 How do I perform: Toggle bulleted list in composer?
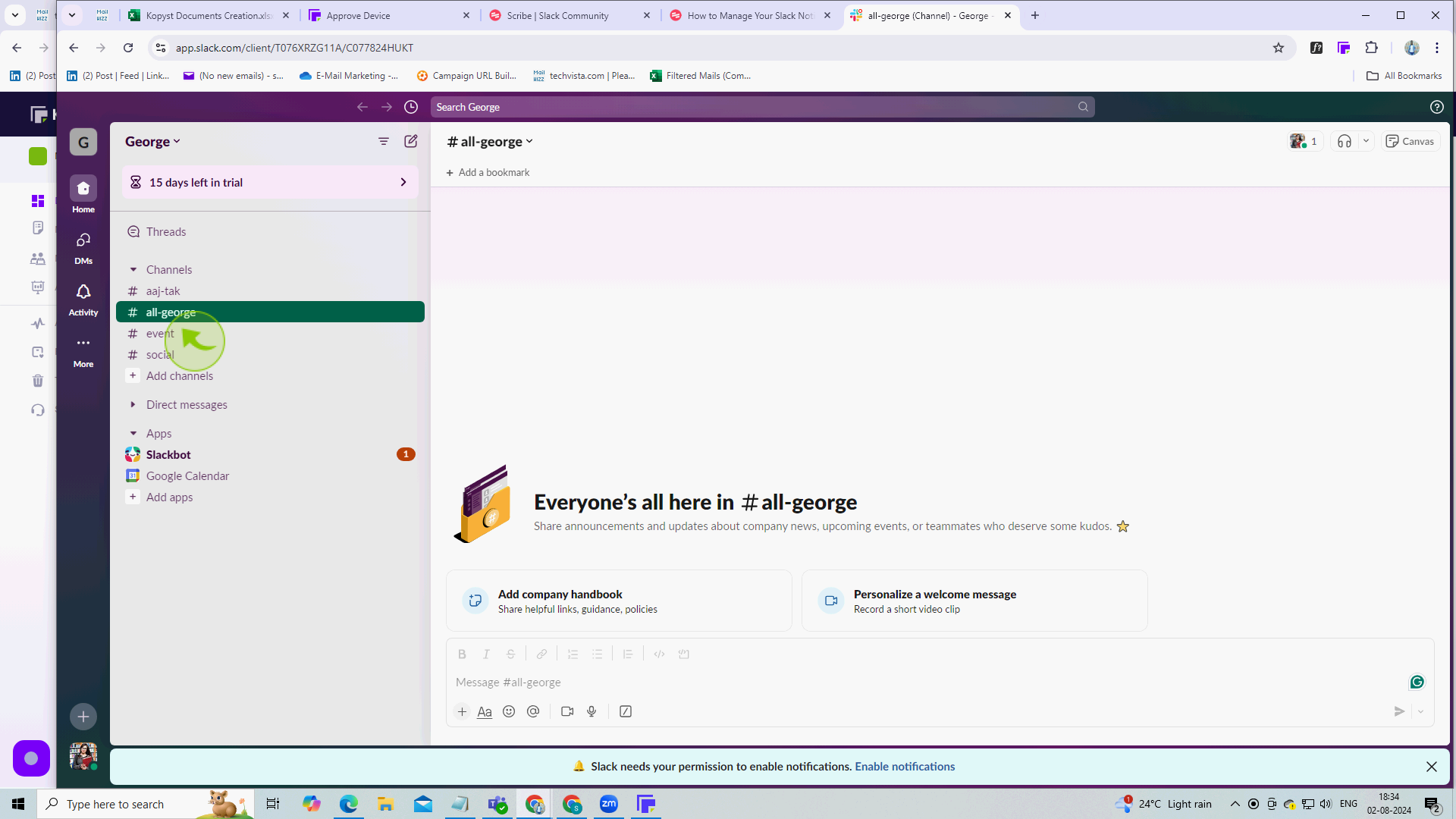pos(597,654)
